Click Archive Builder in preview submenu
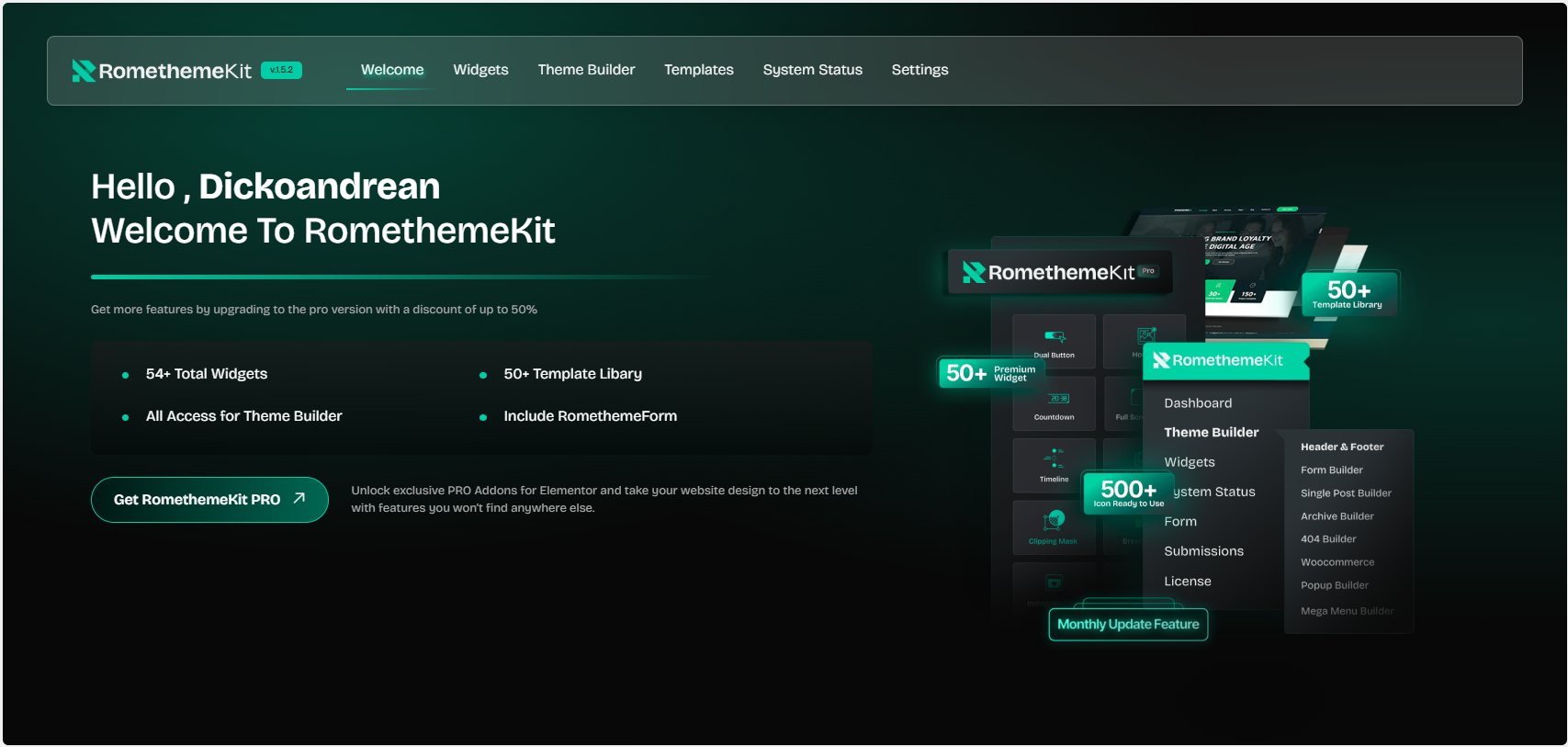 (x=1337, y=516)
